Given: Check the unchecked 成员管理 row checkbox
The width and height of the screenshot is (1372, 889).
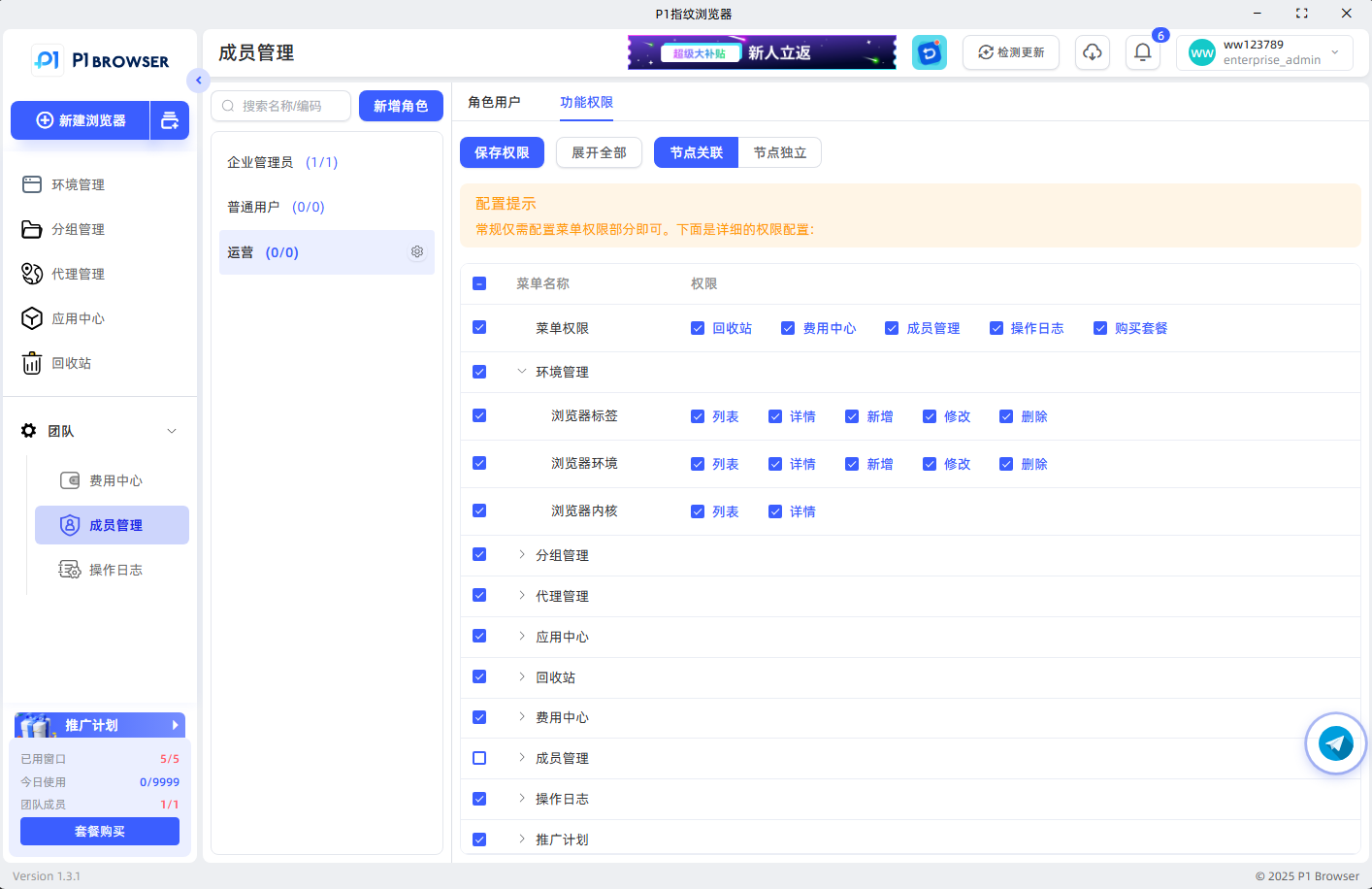Looking at the screenshot, I should pyautogui.click(x=479, y=758).
